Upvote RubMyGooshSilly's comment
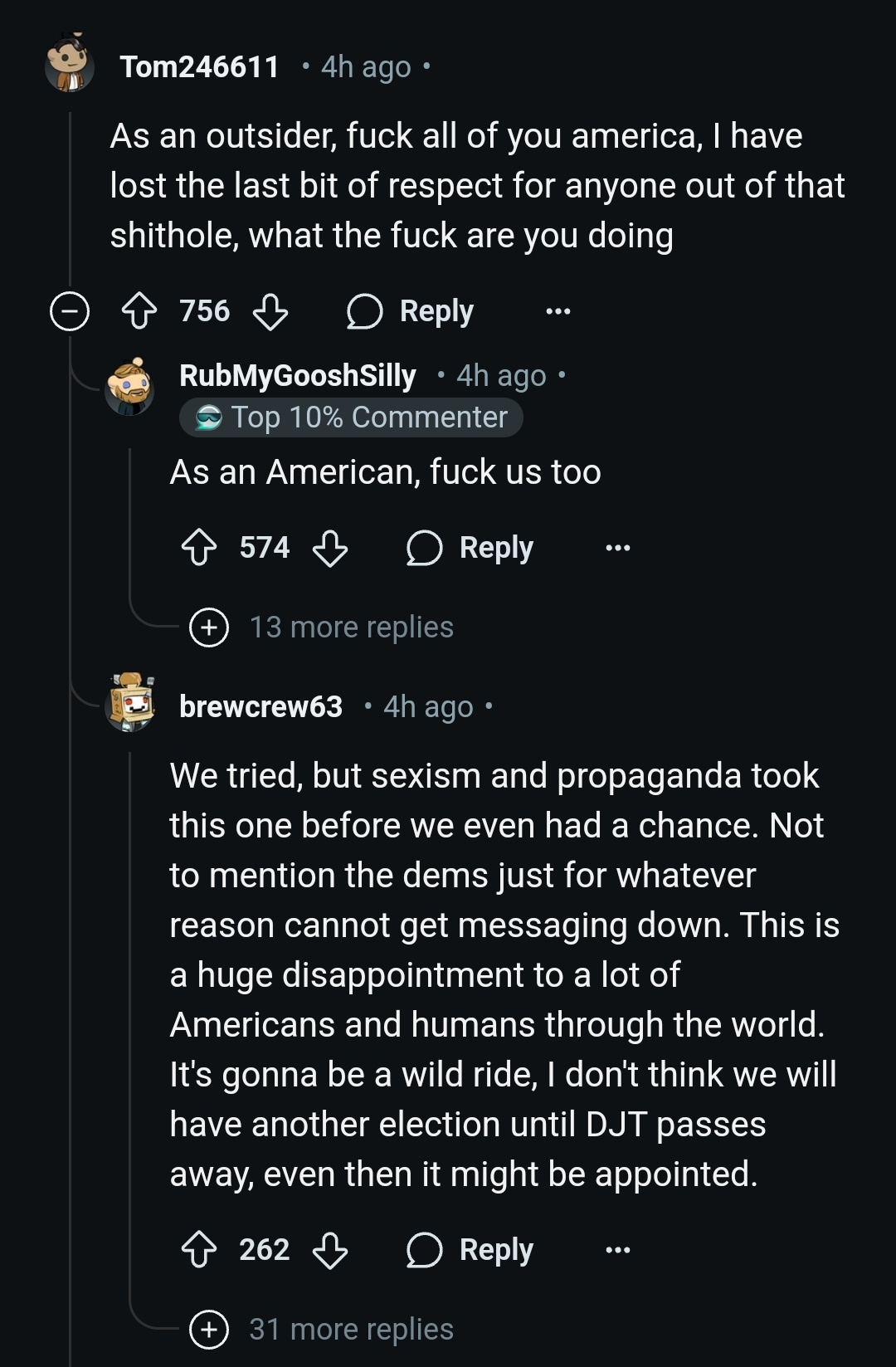The width and height of the screenshot is (896, 1367). [x=199, y=549]
